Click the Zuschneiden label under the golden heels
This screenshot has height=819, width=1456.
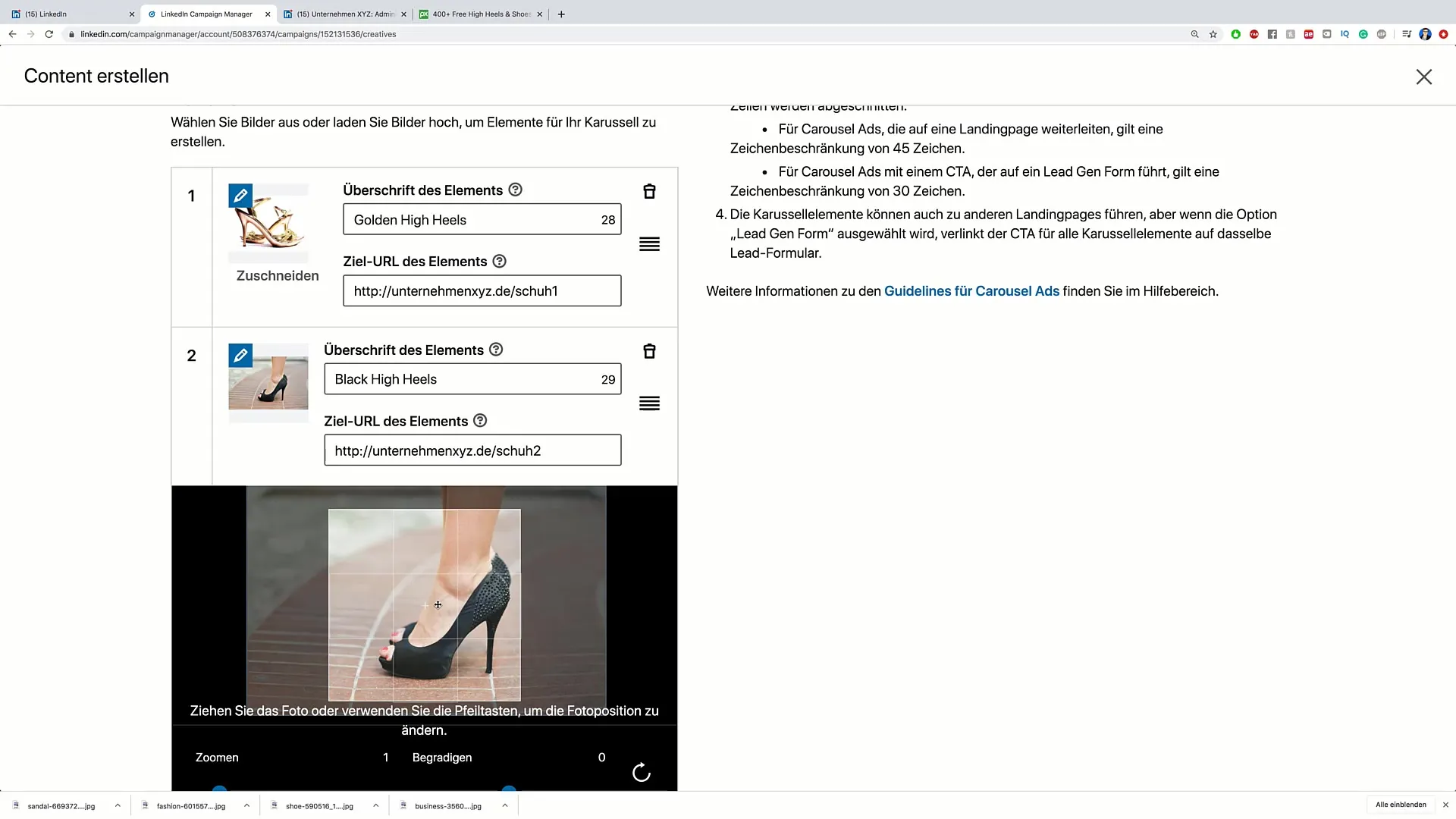pyautogui.click(x=278, y=275)
